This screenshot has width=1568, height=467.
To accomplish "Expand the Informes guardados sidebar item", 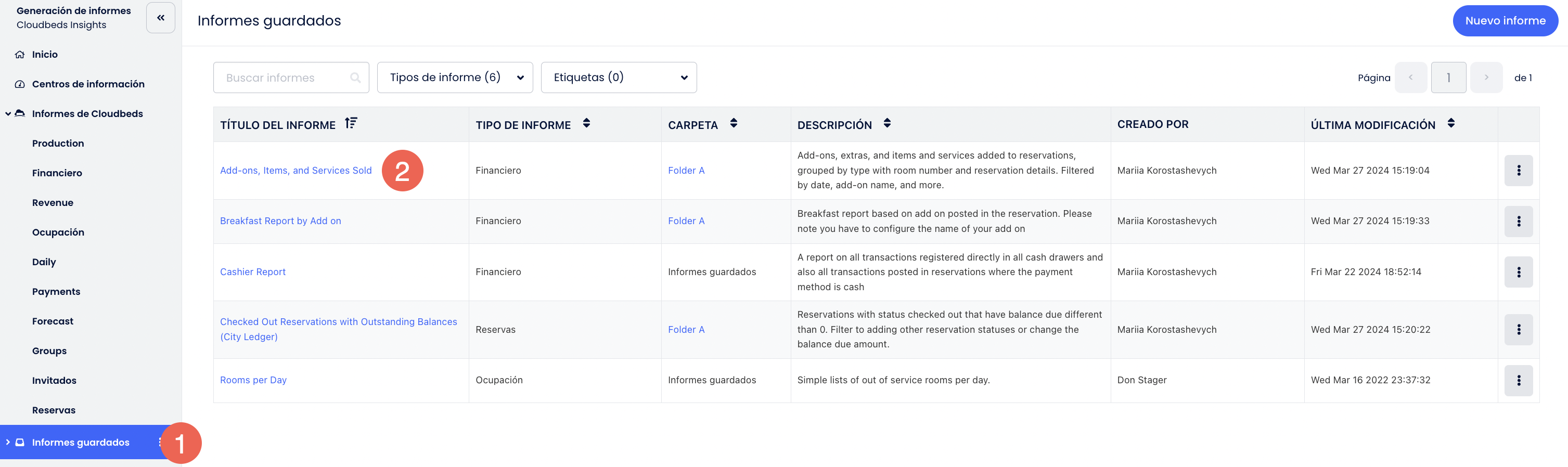I will pos(8,442).
